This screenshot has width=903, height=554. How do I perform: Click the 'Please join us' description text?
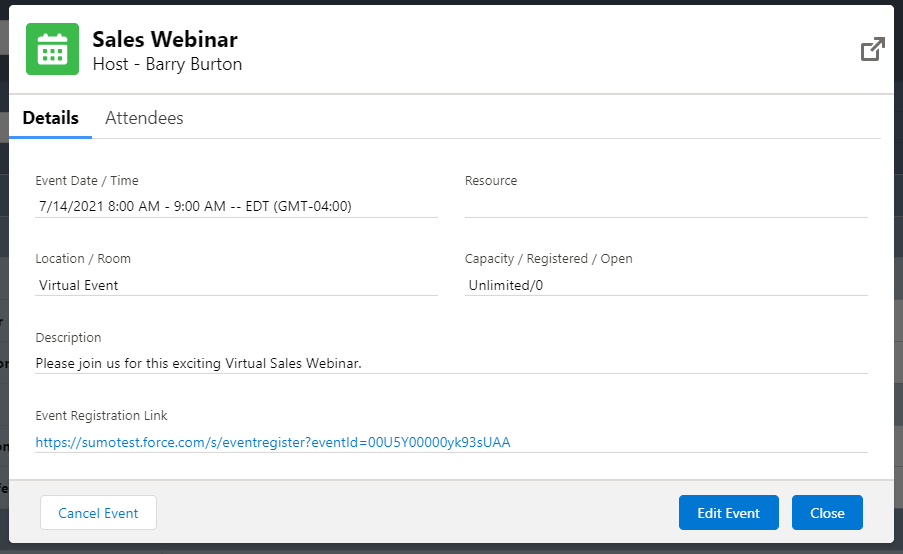pyautogui.click(x=198, y=363)
